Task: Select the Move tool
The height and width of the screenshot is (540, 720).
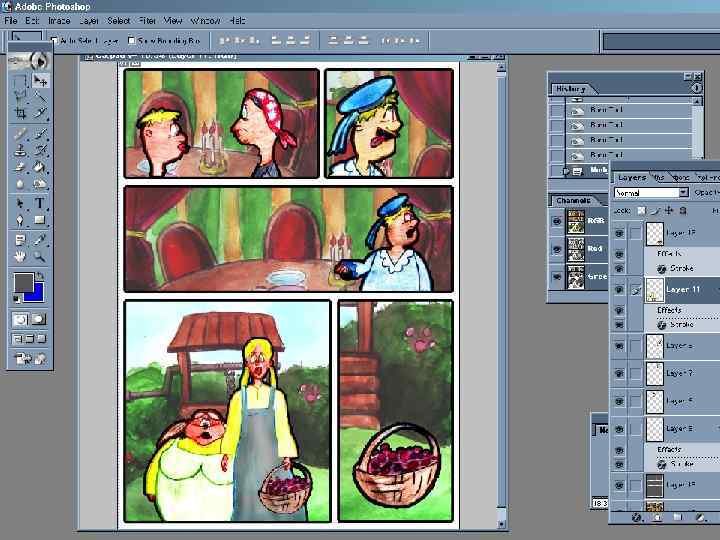Action: tap(40, 82)
